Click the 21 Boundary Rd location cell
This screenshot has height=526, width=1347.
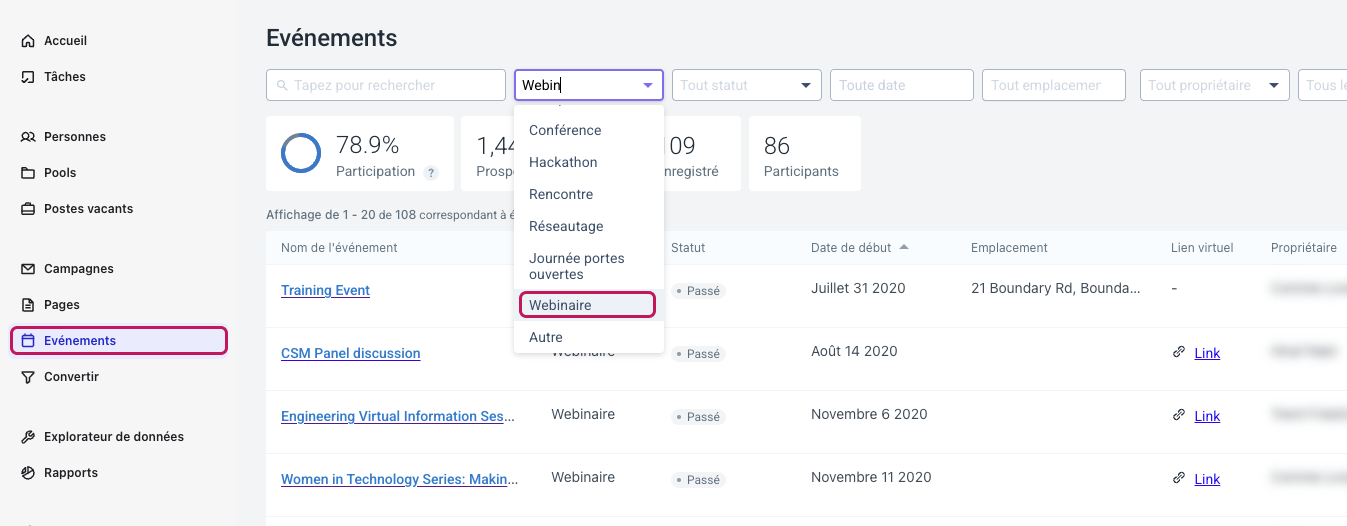[x=1055, y=288]
